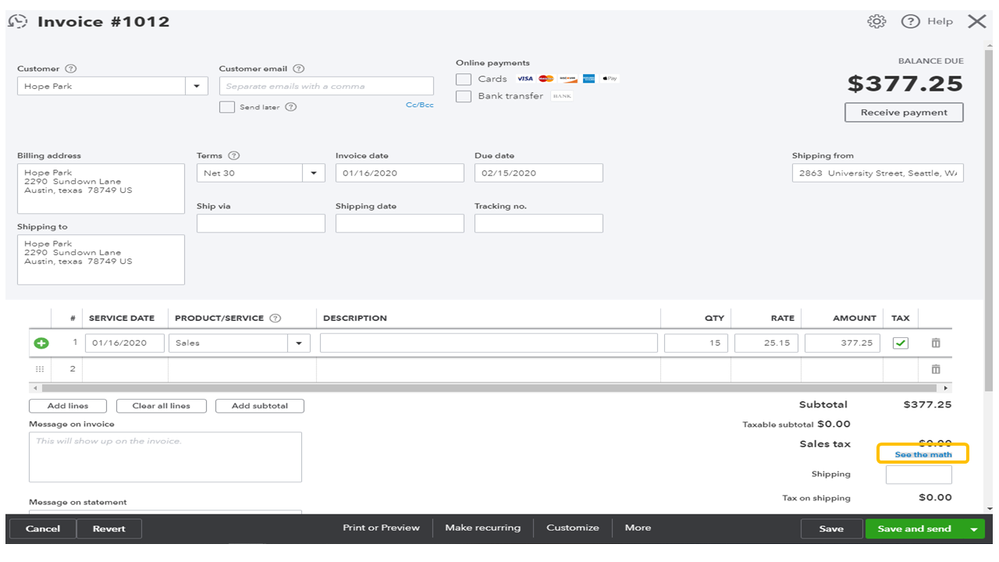999x562 pixels.
Task: Click Make recurring
Action: pyautogui.click(x=482, y=528)
